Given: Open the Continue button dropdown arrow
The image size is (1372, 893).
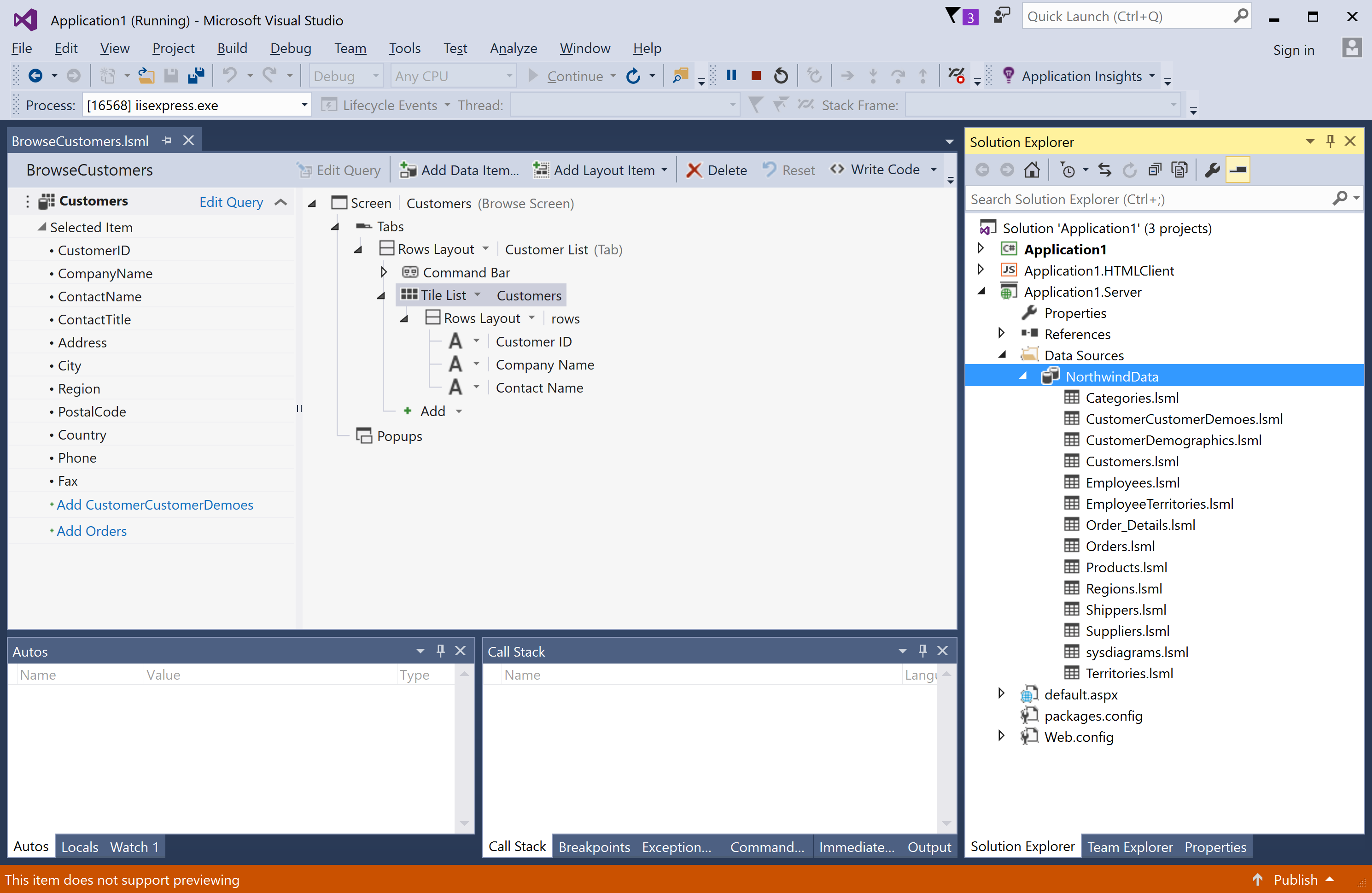Looking at the screenshot, I should coord(613,76).
